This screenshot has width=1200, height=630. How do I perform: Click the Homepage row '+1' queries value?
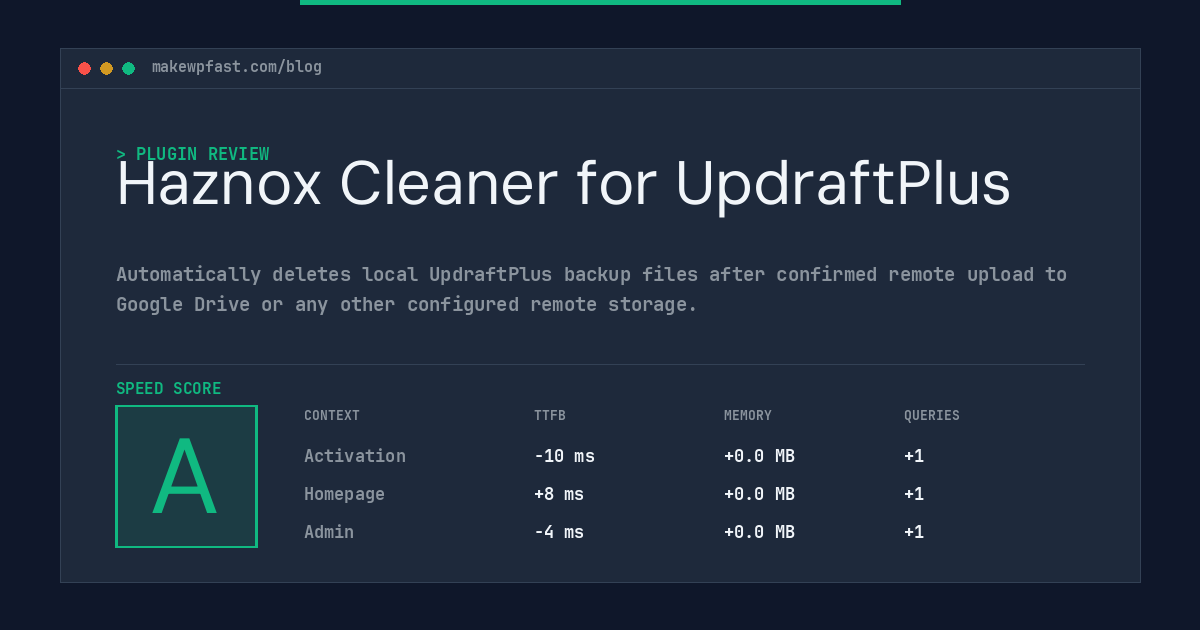(x=914, y=494)
